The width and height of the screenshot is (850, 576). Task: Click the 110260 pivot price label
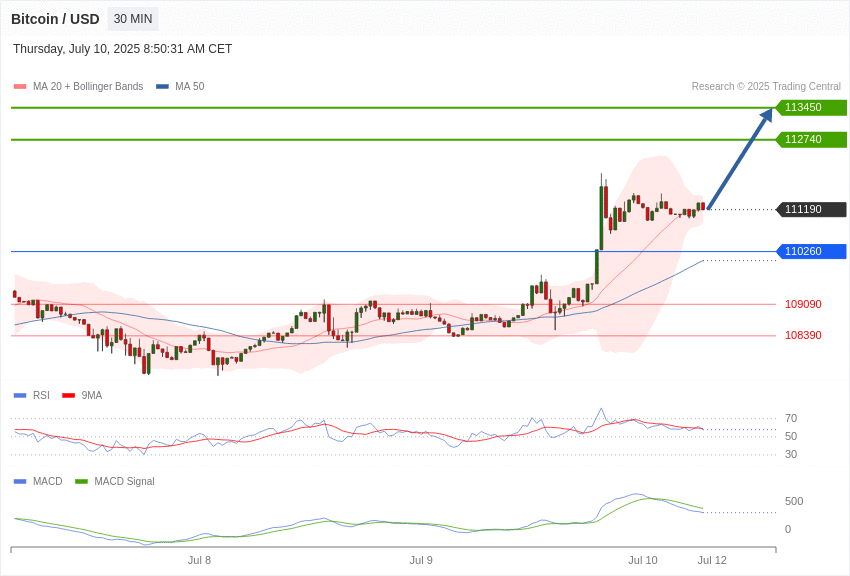coord(811,251)
